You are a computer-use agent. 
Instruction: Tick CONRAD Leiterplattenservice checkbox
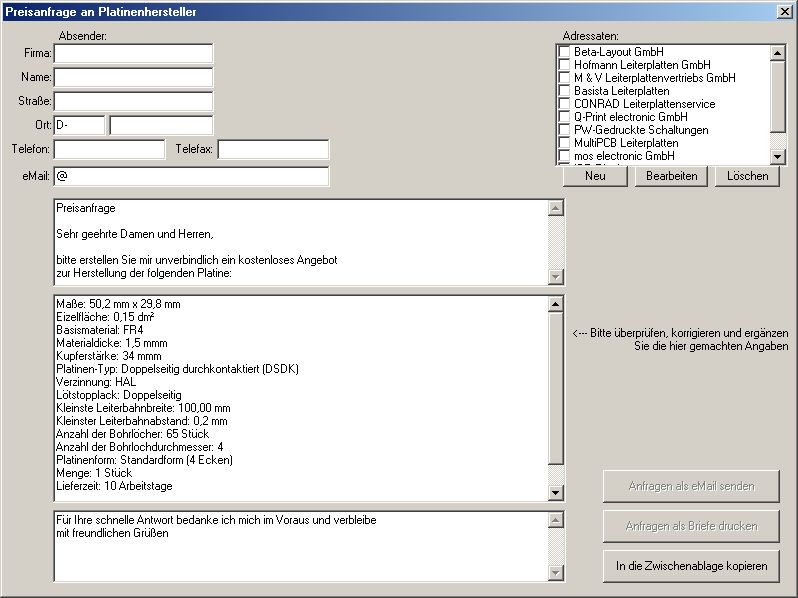pyautogui.click(x=565, y=104)
